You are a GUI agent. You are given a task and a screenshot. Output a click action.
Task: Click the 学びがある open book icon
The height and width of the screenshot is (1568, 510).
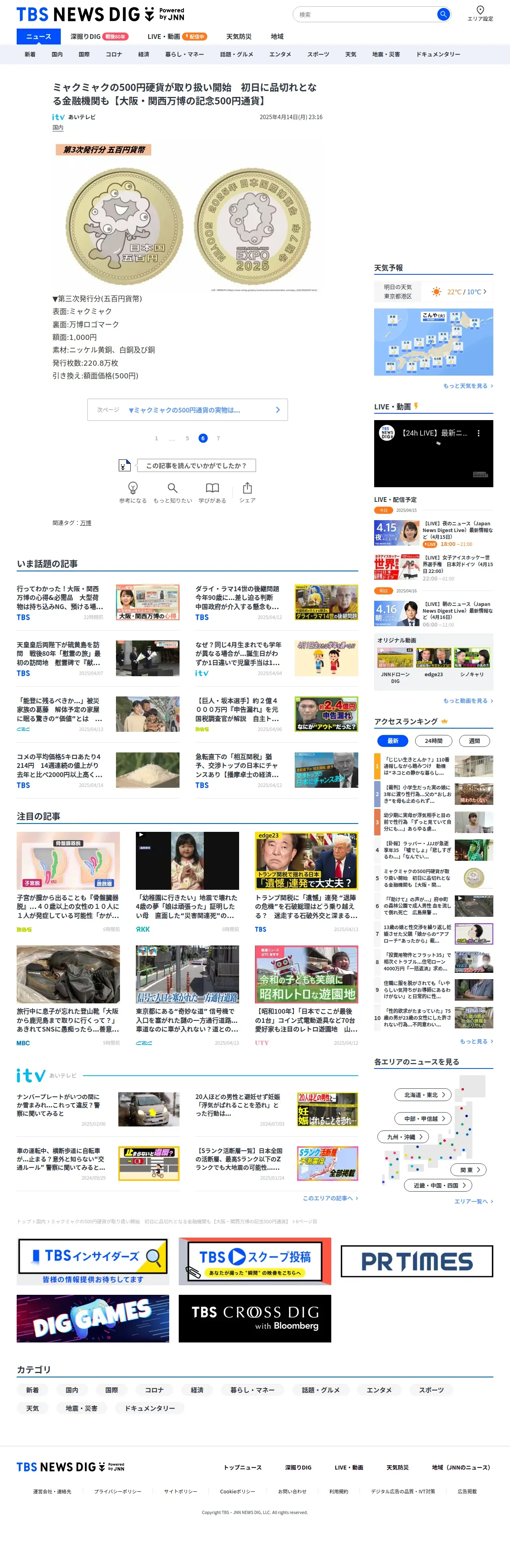click(x=212, y=488)
